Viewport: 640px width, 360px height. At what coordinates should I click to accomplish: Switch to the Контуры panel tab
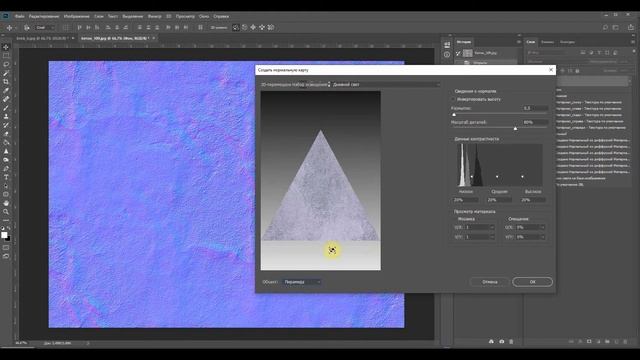pyautogui.click(x=567, y=42)
